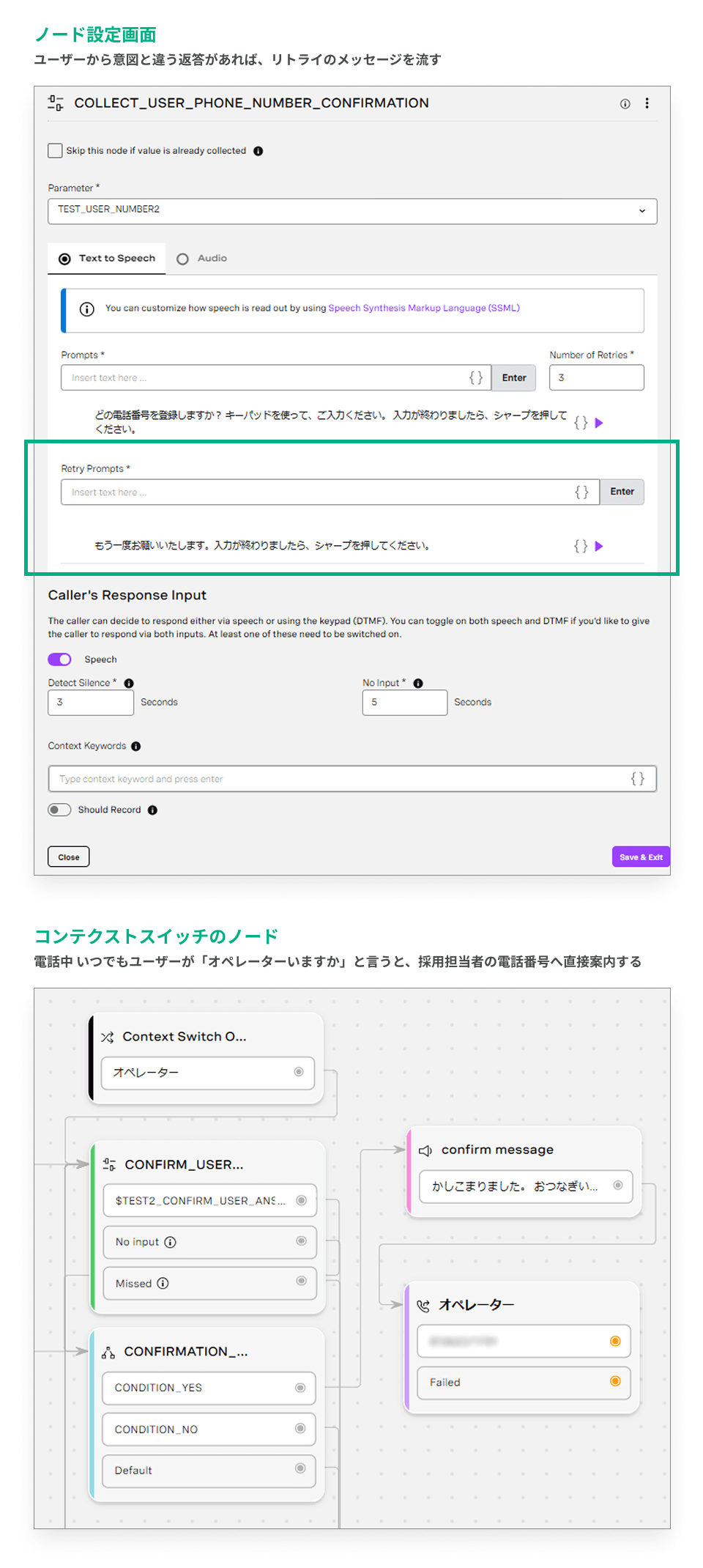Click the Context Switch O... node title
This screenshot has height=1568, width=703.
click(185, 1037)
